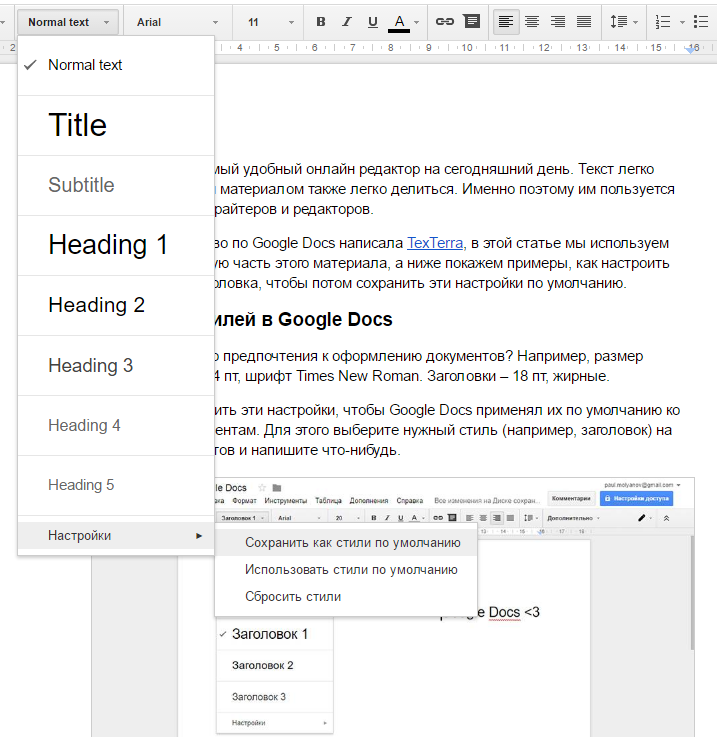This screenshot has width=717, height=737.
Task: Open the TexTerra hyperlink
Action: tap(435, 243)
